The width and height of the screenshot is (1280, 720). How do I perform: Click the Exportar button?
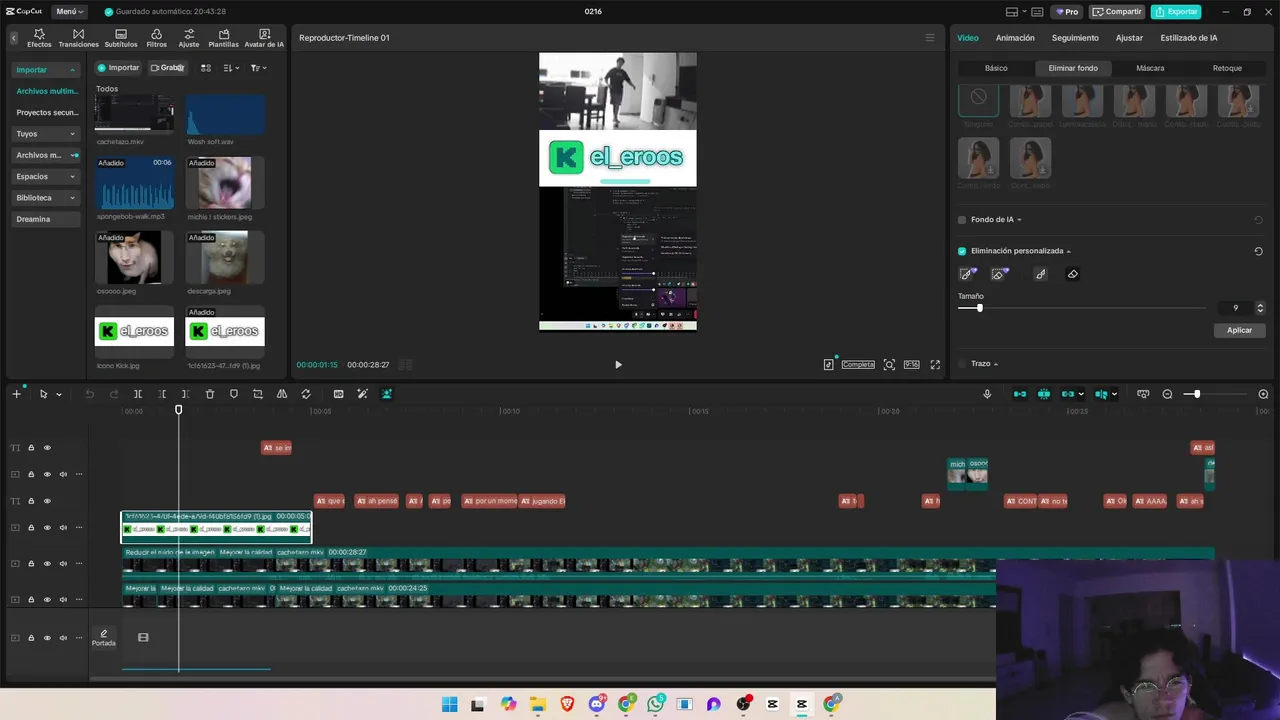pos(1176,12)
